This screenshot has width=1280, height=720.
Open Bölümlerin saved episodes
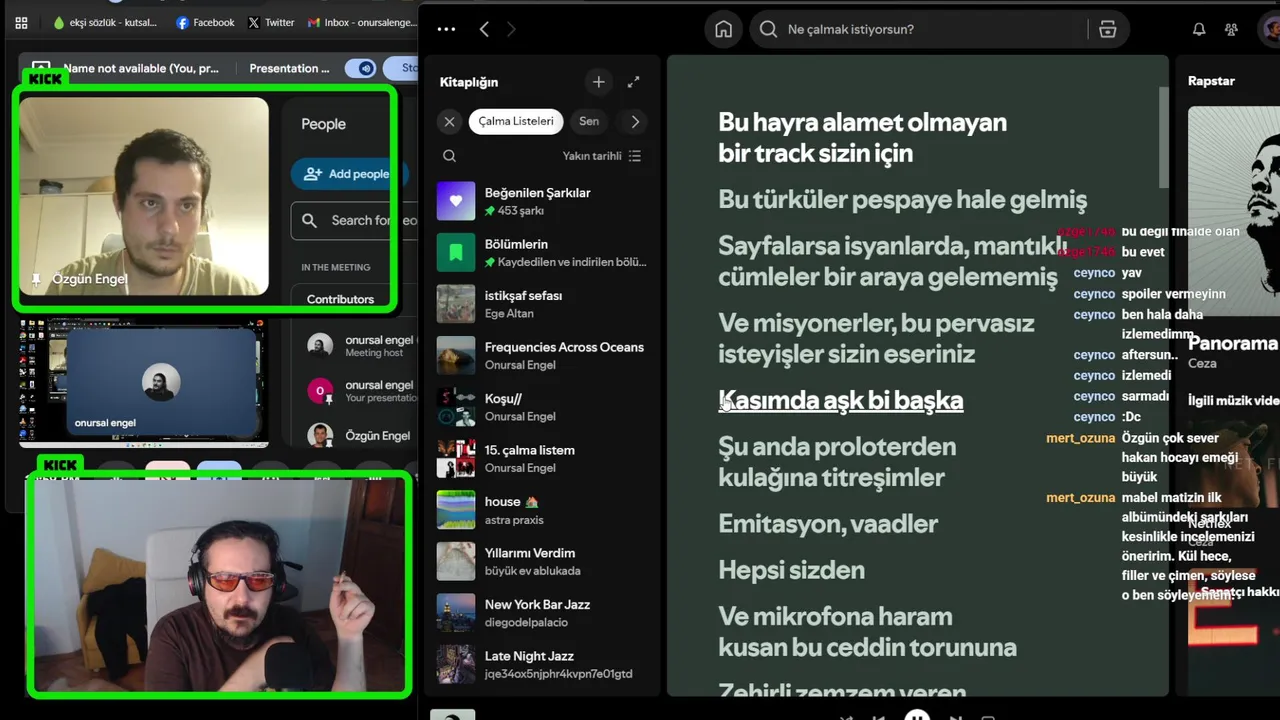click(543, 253)
